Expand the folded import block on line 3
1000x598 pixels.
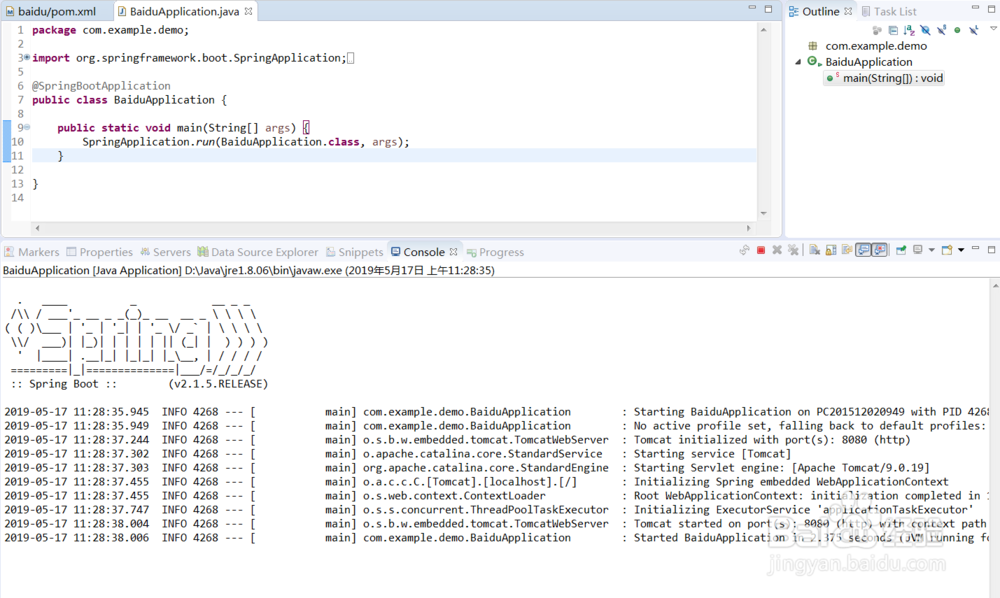click(27, 57)
